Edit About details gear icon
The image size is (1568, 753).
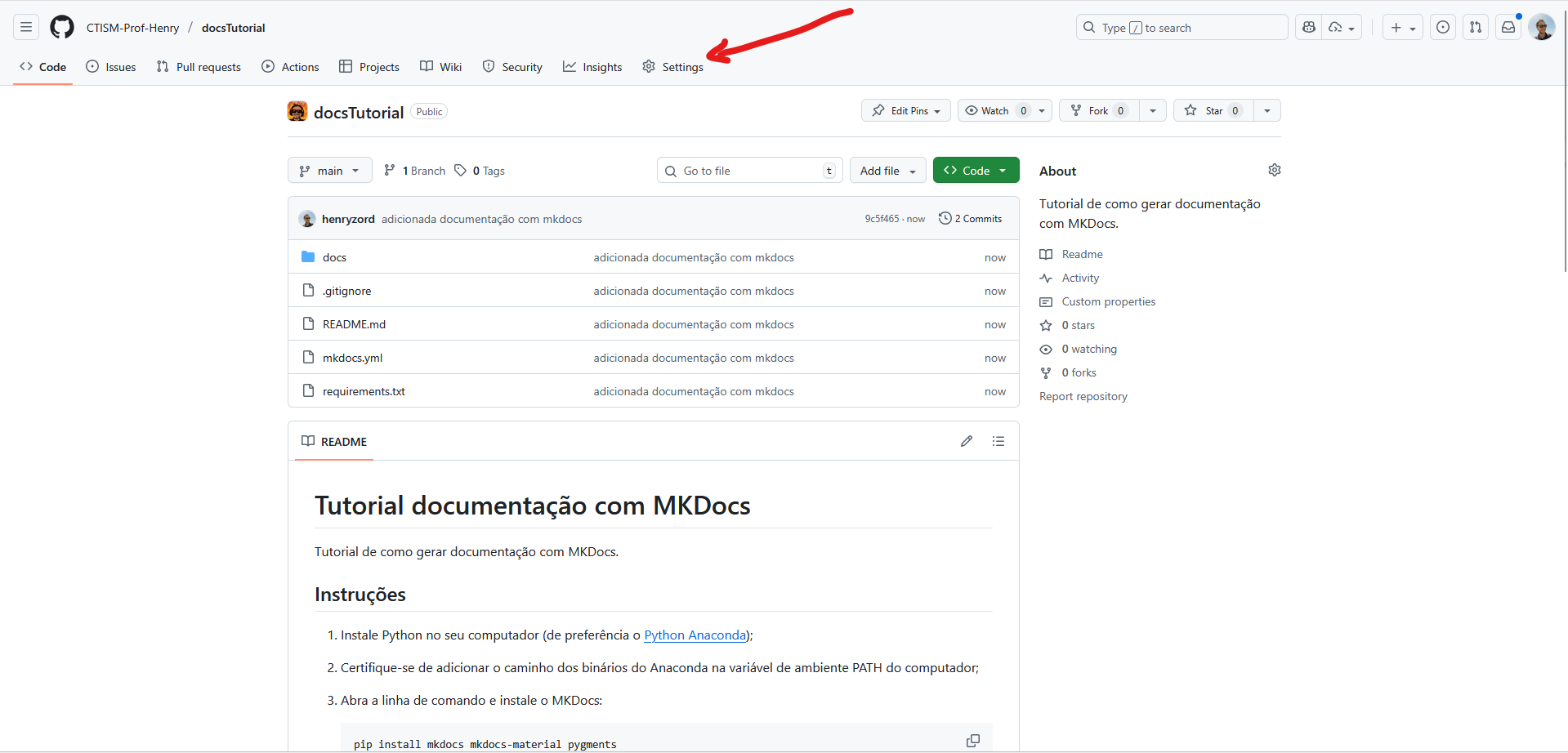(1274, 170)
